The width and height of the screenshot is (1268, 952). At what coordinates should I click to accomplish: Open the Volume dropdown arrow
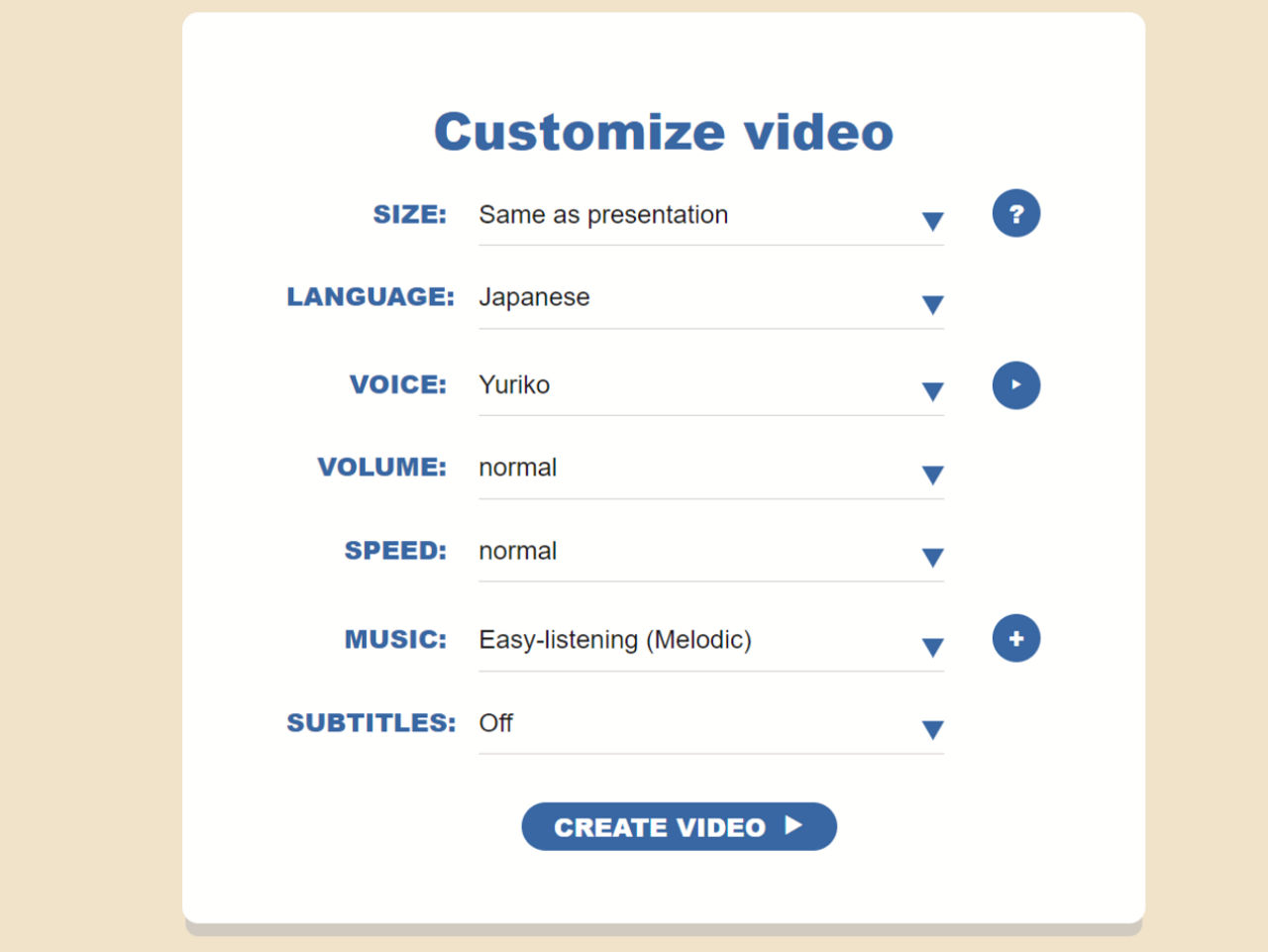(x=931, y=475)
